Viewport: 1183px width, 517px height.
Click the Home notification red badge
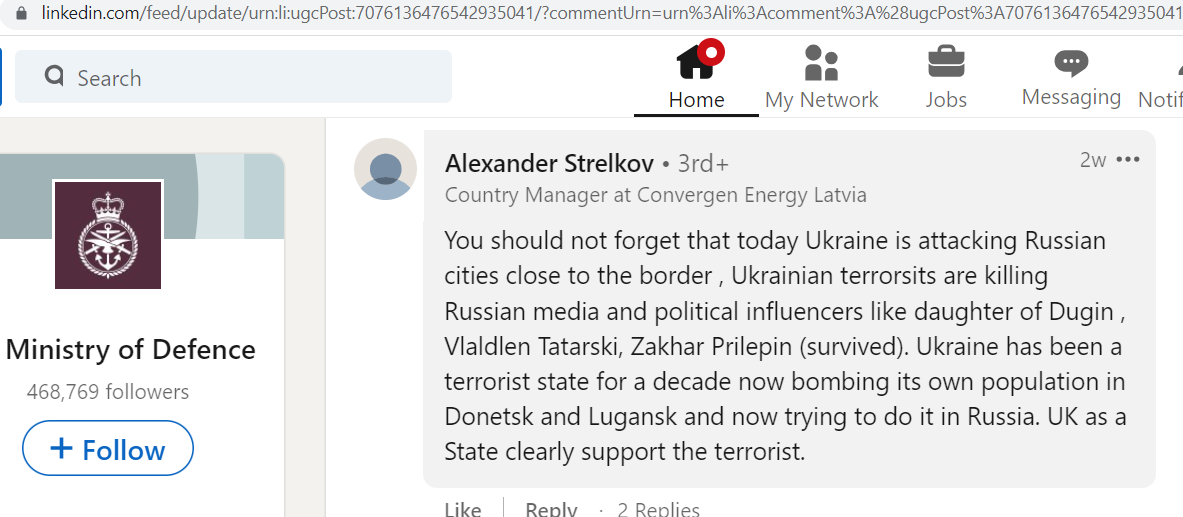[711, 51]
